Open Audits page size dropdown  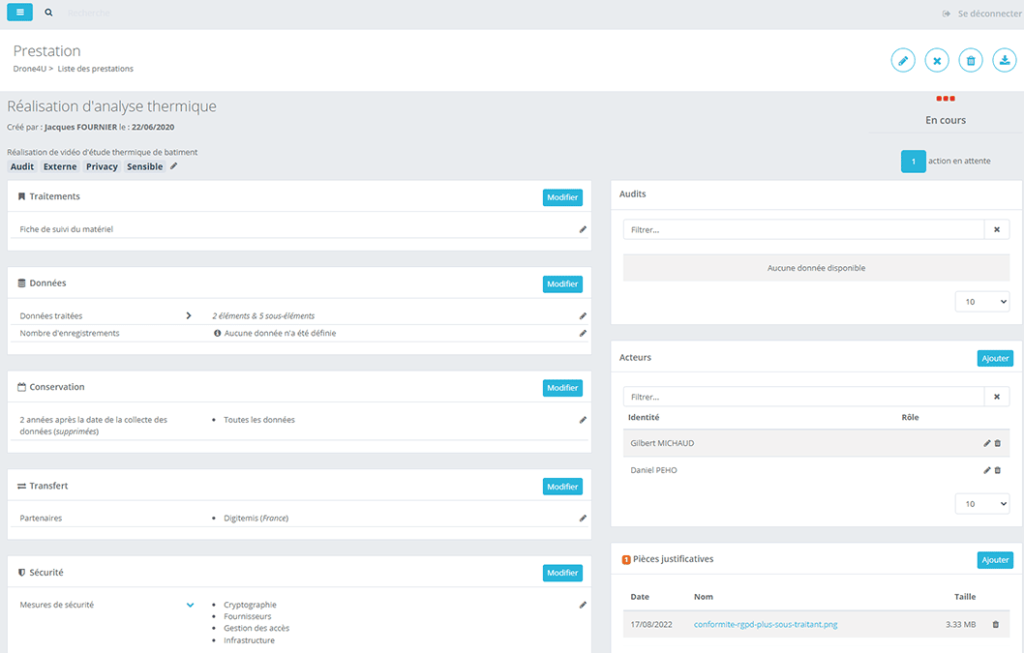tap(982, 301)
